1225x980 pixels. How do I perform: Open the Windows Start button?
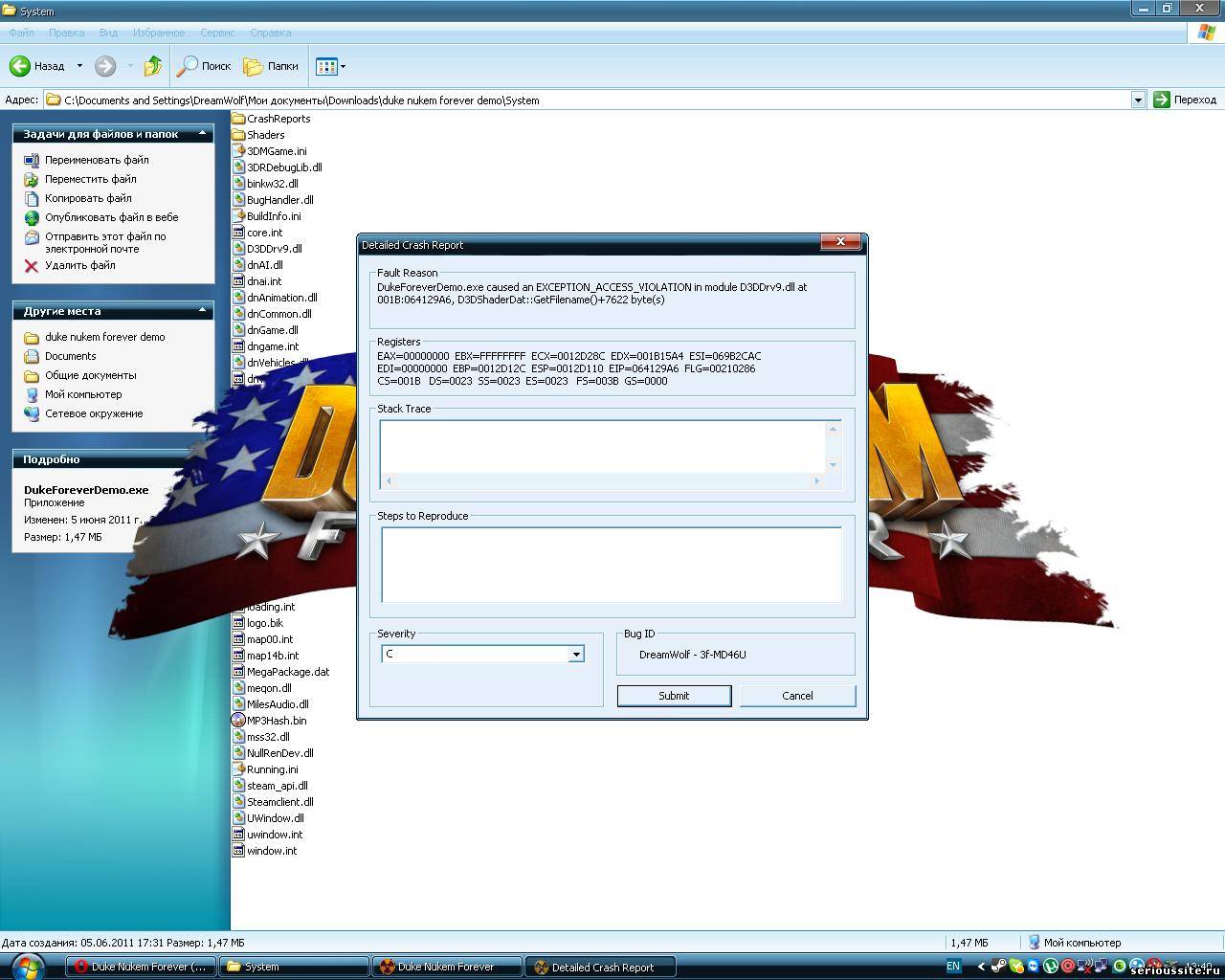(27, 966)
